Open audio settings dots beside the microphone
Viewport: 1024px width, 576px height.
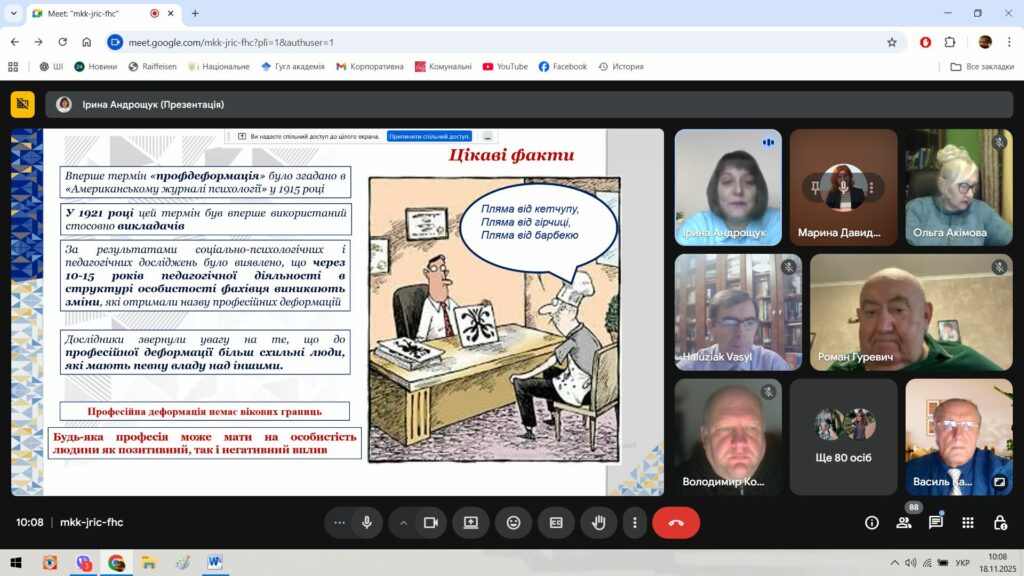click(x=340, y=522)
